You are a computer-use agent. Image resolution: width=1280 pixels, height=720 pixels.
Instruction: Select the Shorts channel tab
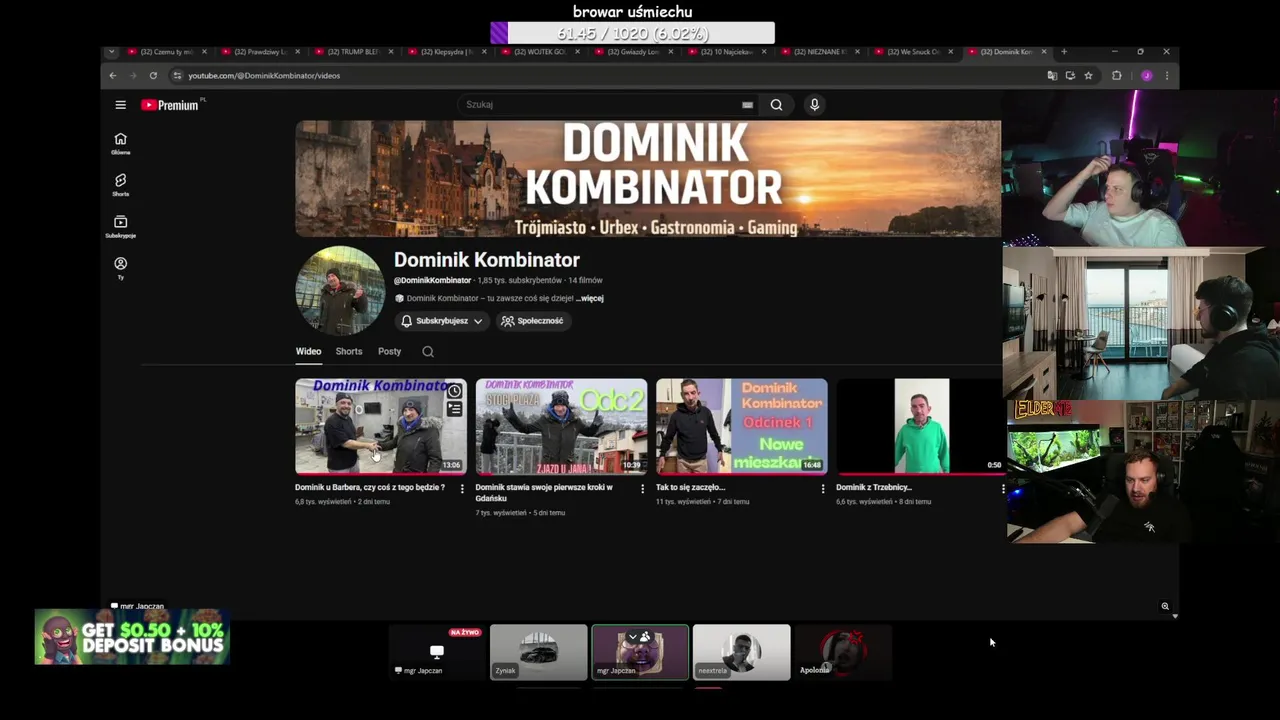pyautogui.click(x=349, y=352)
